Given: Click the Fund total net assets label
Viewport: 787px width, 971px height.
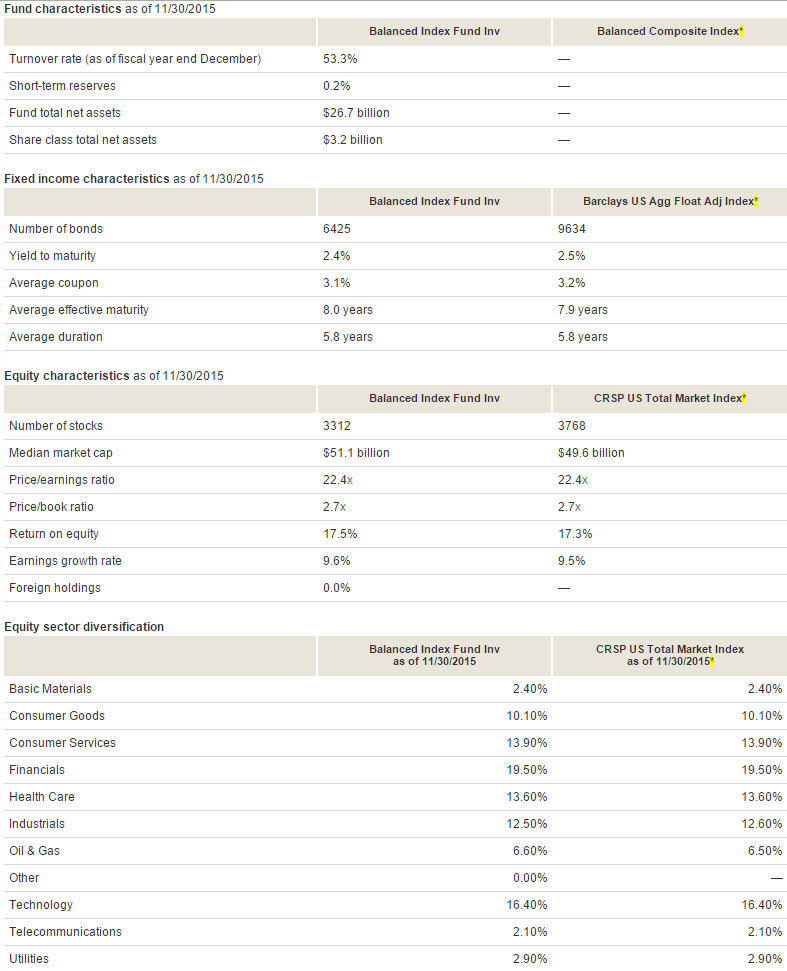Looking at the screenshot, I should pos(65,113).
